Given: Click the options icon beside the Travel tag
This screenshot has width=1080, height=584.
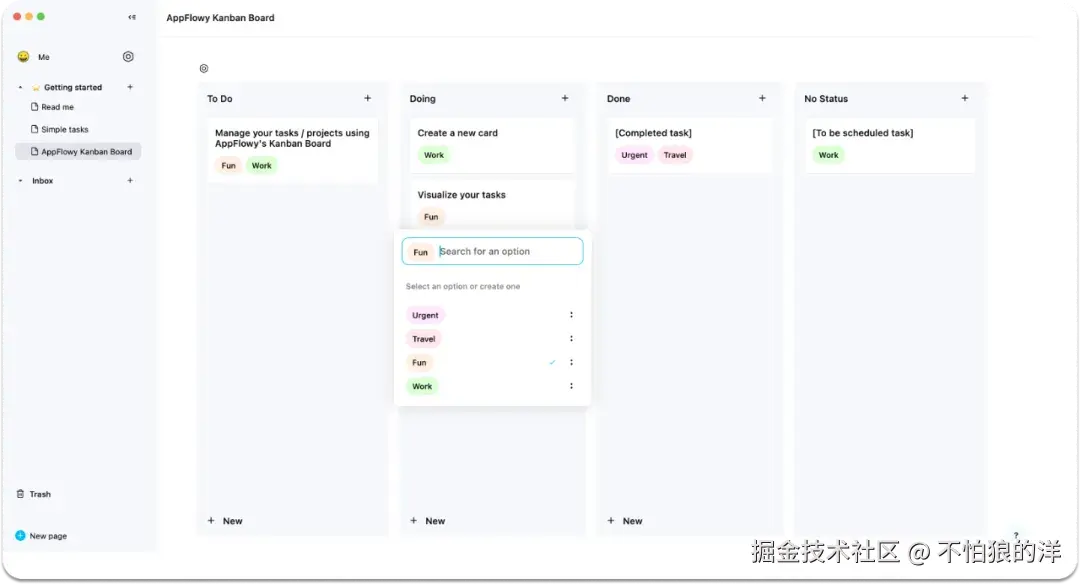Looking at the screenshot, I should (571, 338).
